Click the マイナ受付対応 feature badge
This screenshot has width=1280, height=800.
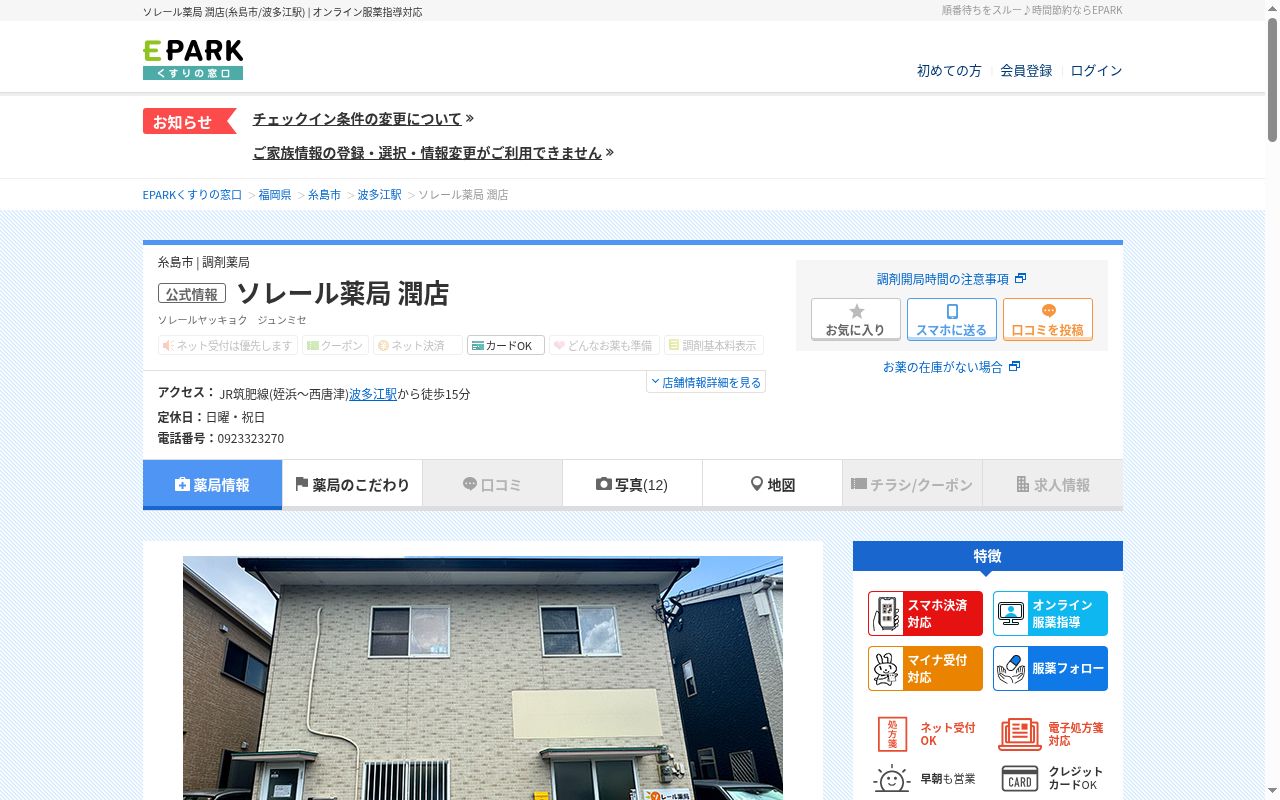[x=925, y=668]
